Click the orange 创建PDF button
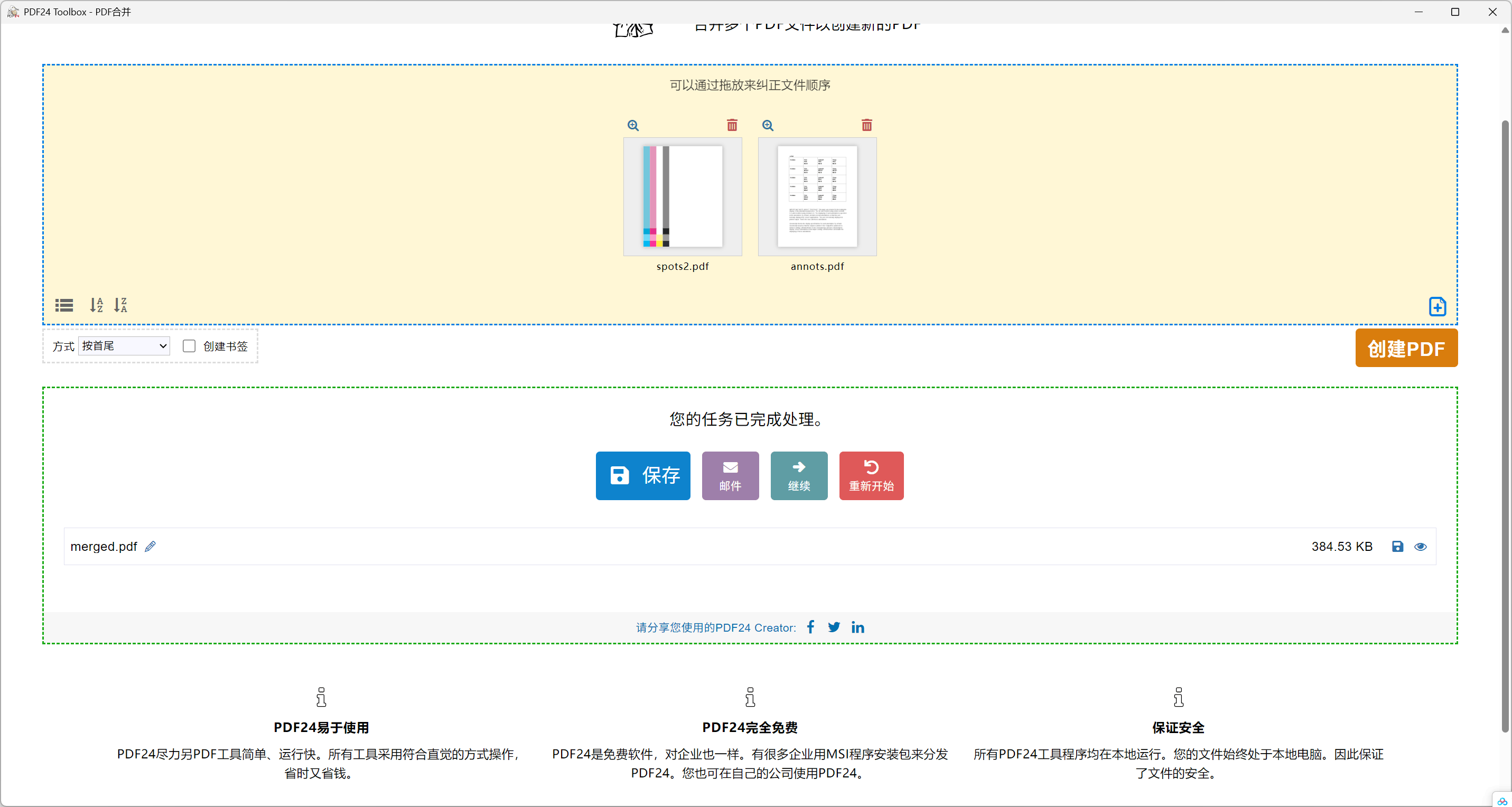 pos(1406,348)
